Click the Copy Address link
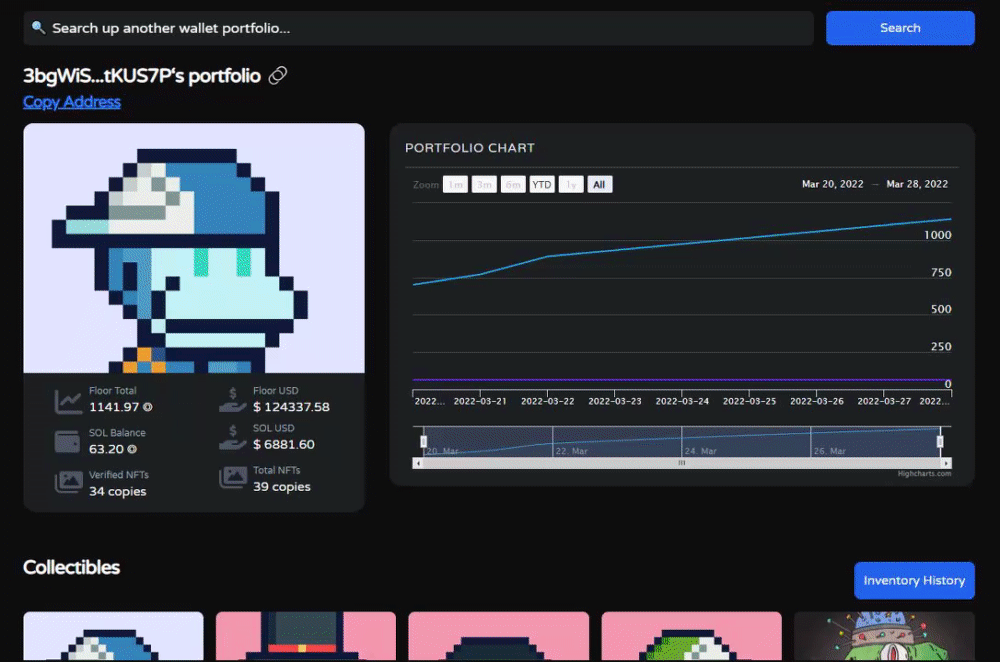This screenshot has width=1000, height=662. (71, 102)
